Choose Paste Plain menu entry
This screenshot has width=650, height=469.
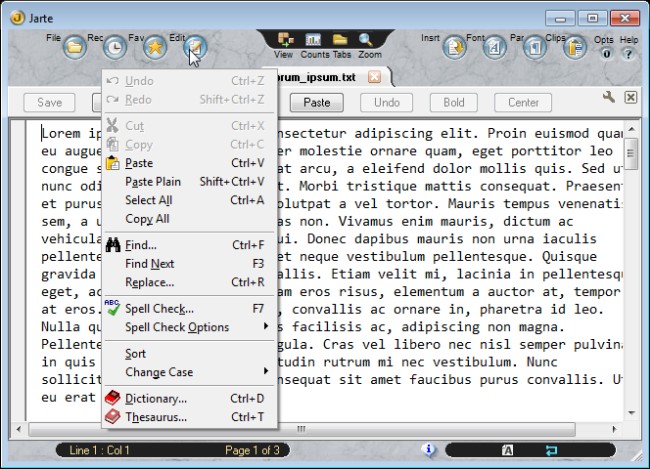pos(189,182)
